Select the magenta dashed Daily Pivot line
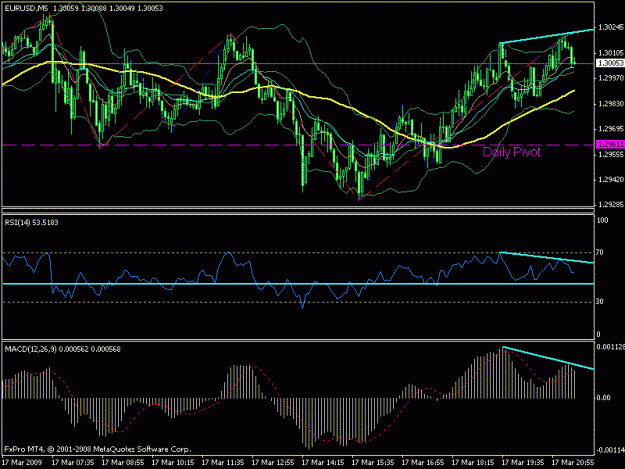This screenshot has width=625, height=469. tap(298, 145)
